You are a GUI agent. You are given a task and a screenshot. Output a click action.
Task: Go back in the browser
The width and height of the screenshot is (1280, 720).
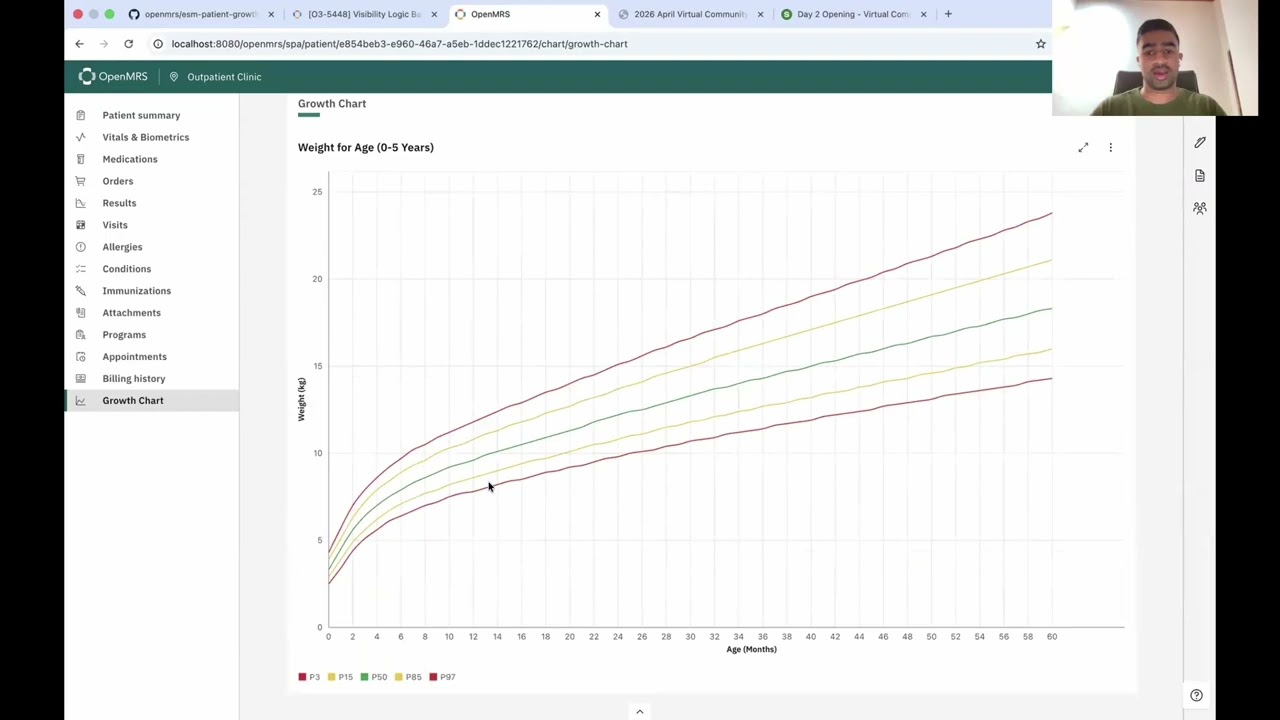tap(79, 44)
